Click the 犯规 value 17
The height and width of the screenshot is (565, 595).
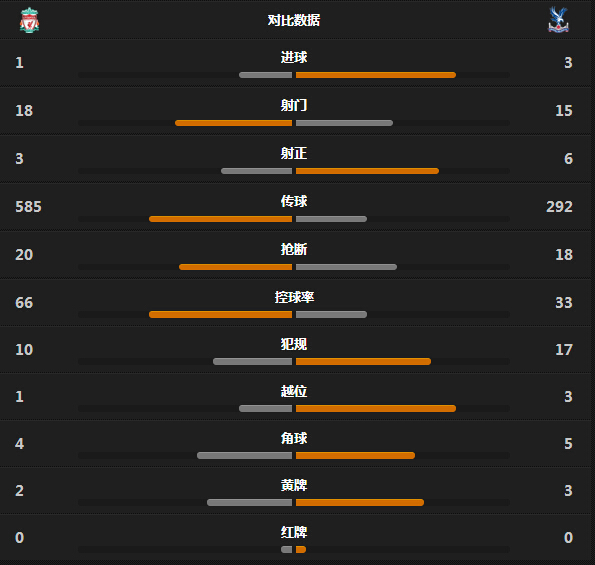(564, 349)
